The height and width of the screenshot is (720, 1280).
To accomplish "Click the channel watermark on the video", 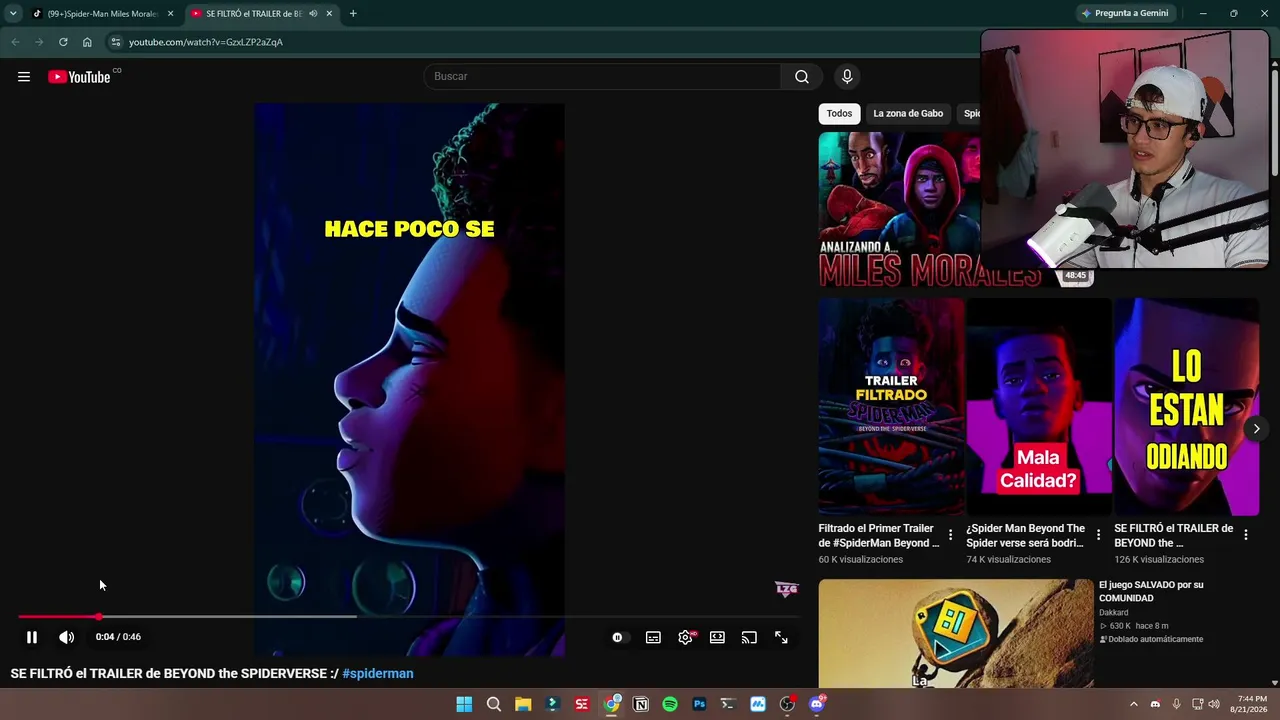I will coord(787,589).
